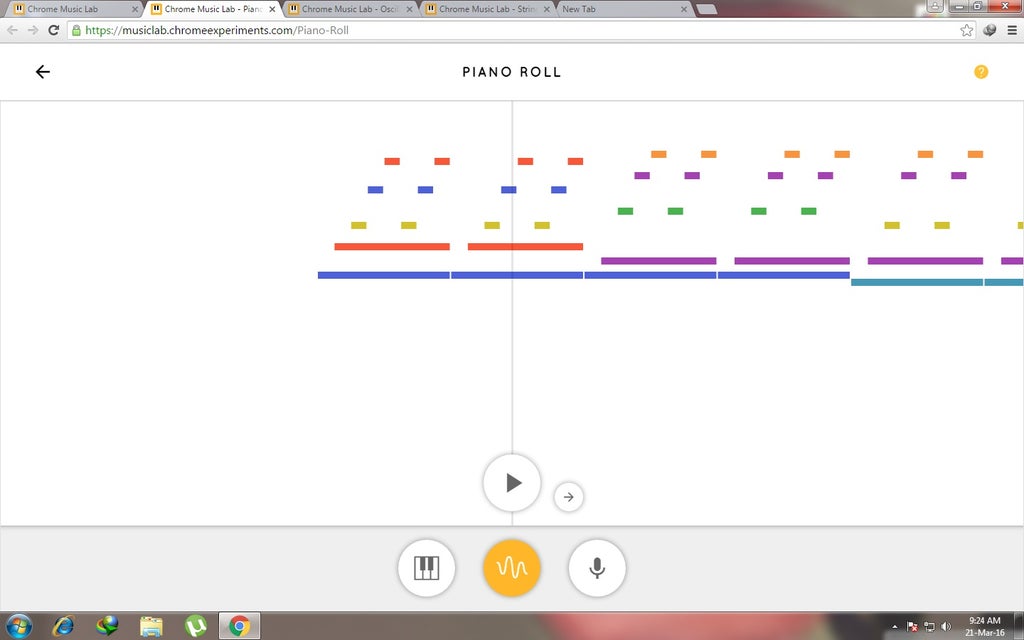This screenshot has width=1024, height=640.
Task: Open the Piano Roll help icon
Action: [x=981, y=71]
